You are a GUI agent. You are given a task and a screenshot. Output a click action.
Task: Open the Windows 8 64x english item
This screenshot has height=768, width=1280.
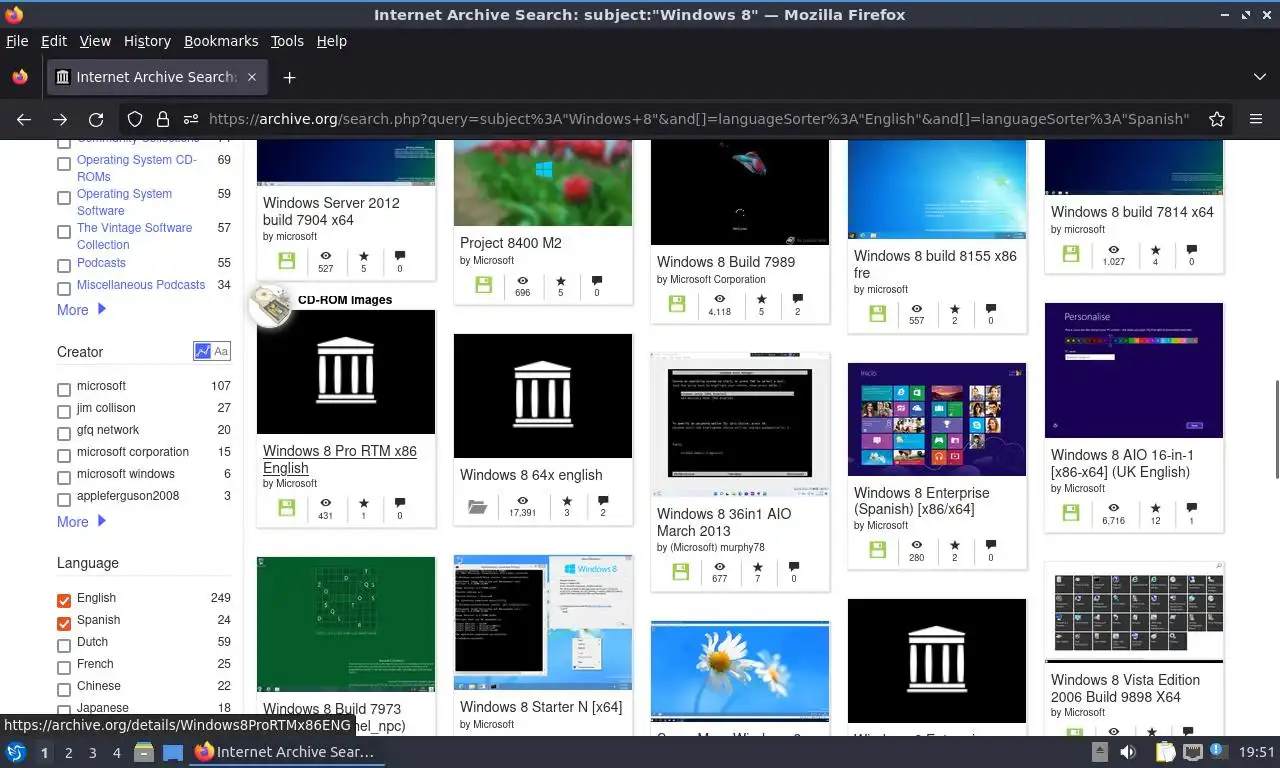point(531,475)
